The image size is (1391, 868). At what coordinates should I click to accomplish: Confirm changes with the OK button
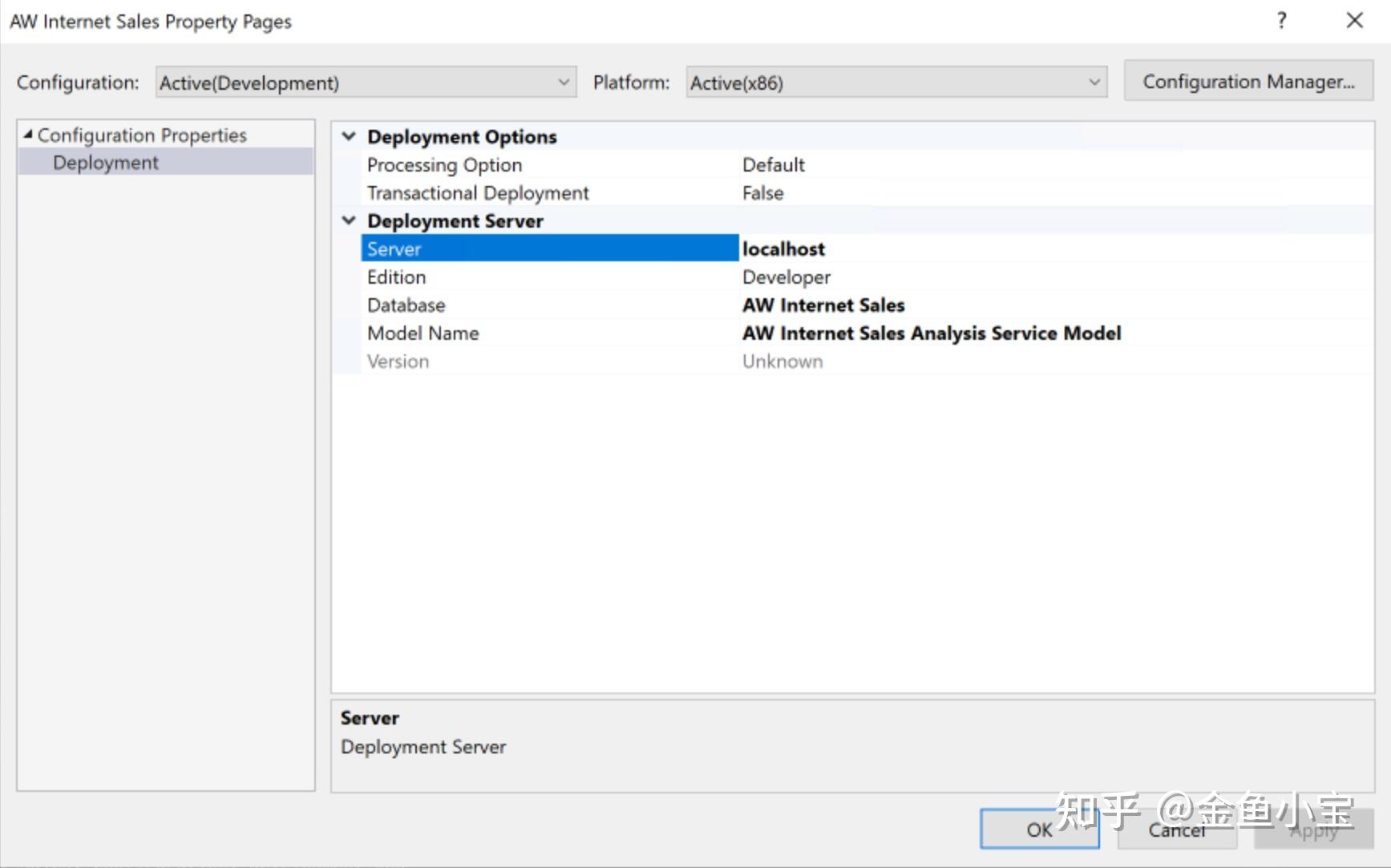tap(1039, 830)
